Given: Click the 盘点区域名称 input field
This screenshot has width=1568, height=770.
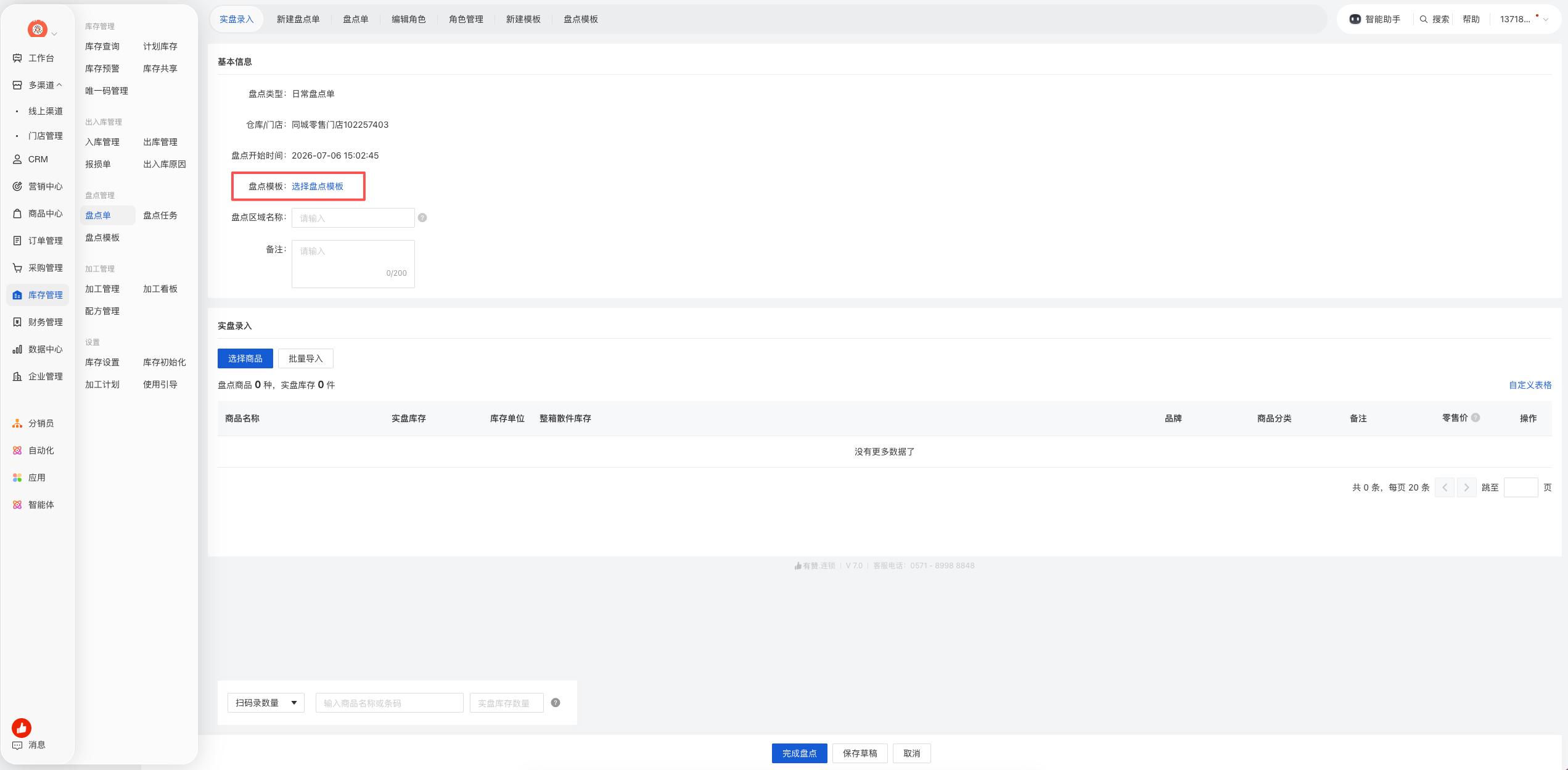Looking at the screenshot, I should 353,218.
